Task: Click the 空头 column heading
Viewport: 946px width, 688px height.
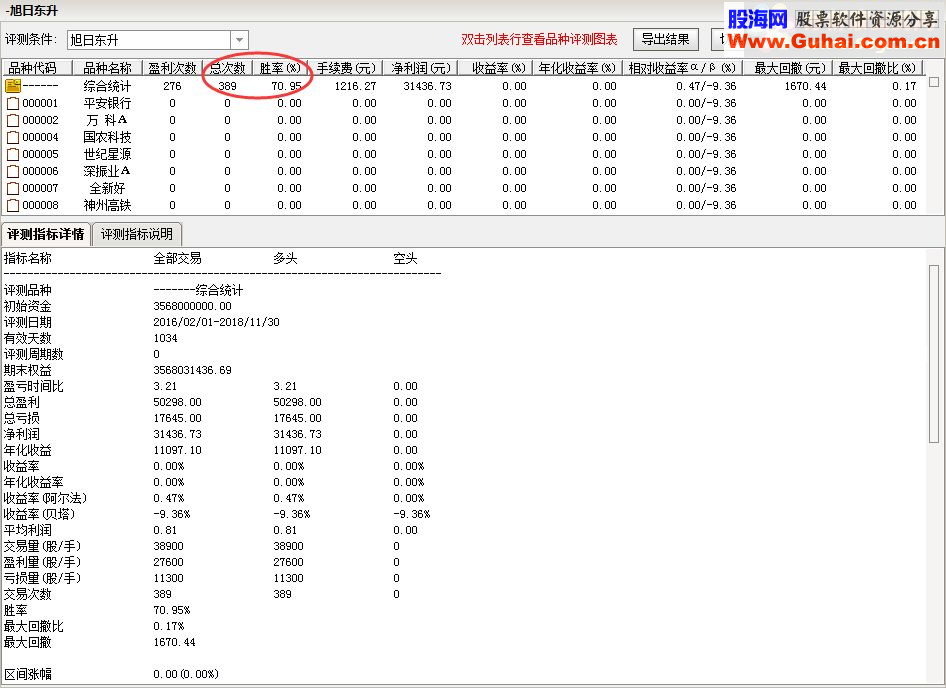Action: coord(405,258)
